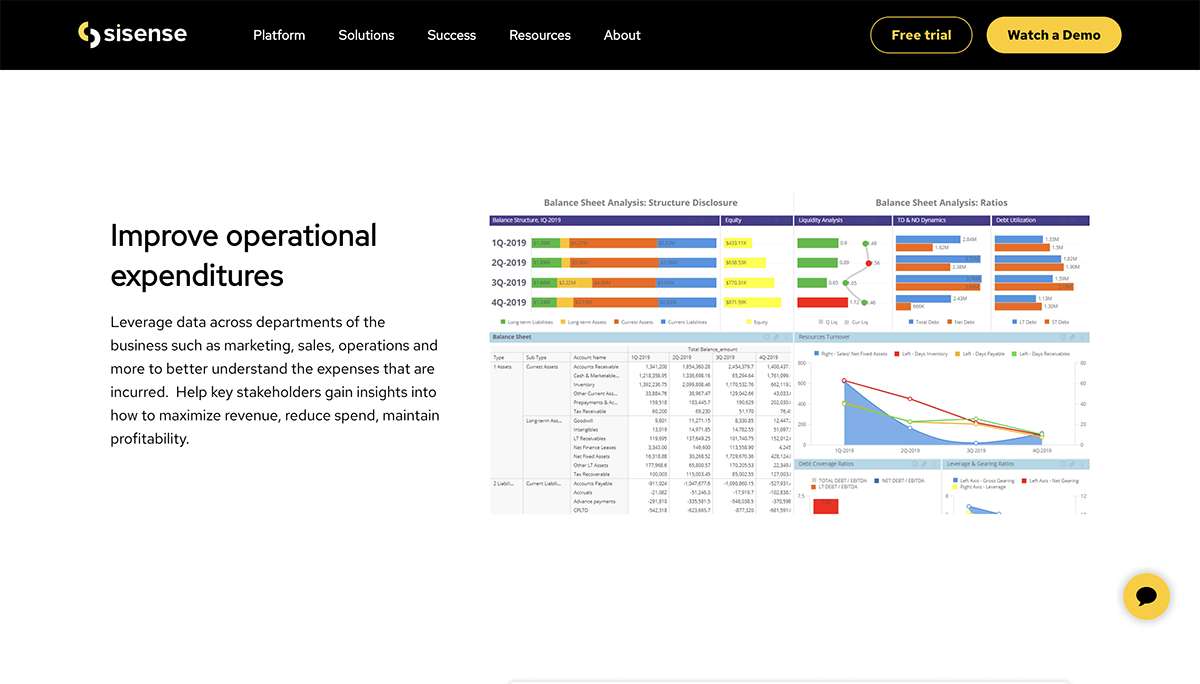
Task: Click the info icon on Debt Coverage Ratios widget
Action: (914, 464)
